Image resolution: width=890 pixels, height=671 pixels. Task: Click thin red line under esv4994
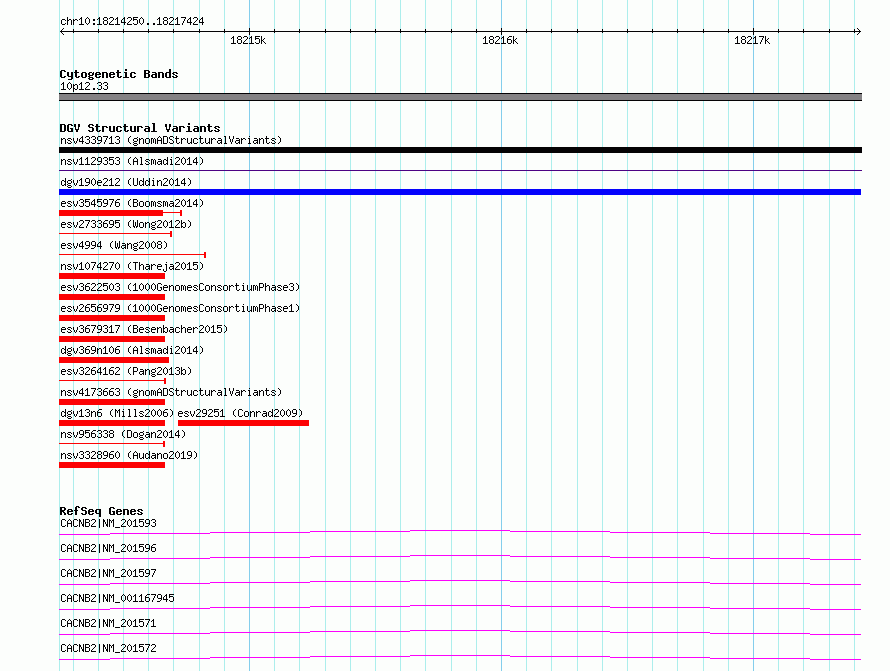(132, 255)
